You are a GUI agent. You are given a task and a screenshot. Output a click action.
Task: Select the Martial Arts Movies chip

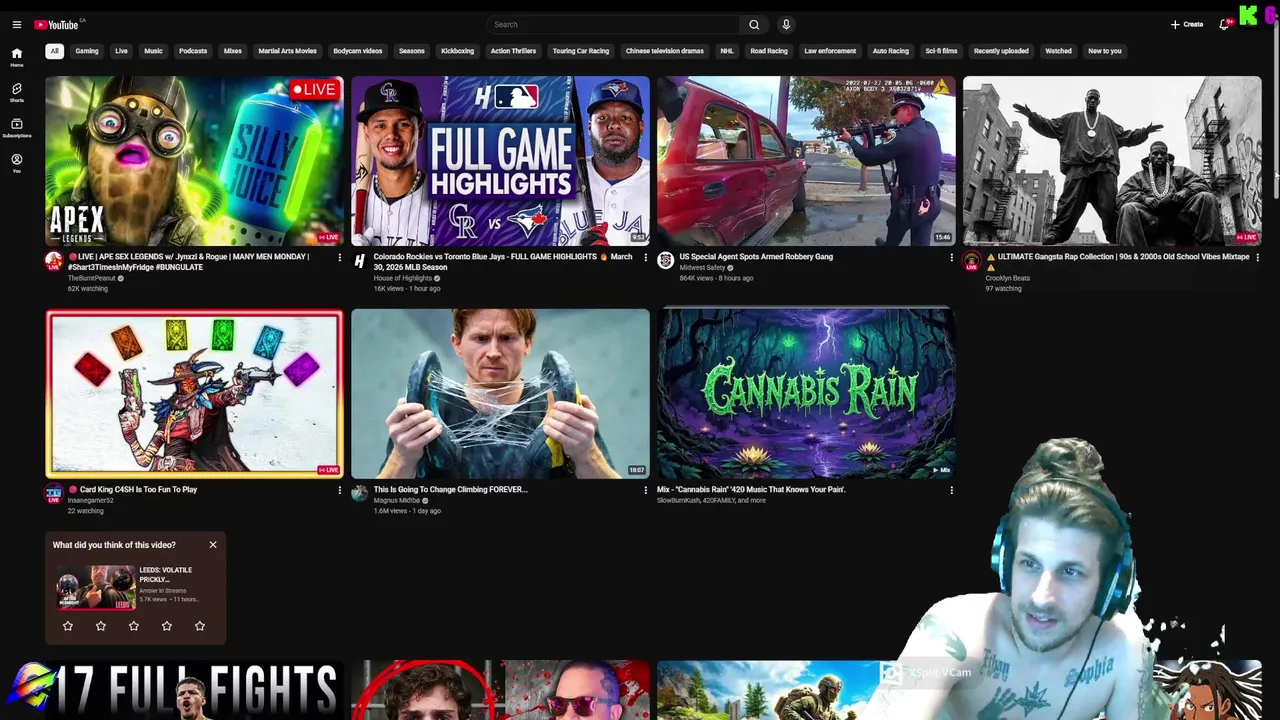288,51
